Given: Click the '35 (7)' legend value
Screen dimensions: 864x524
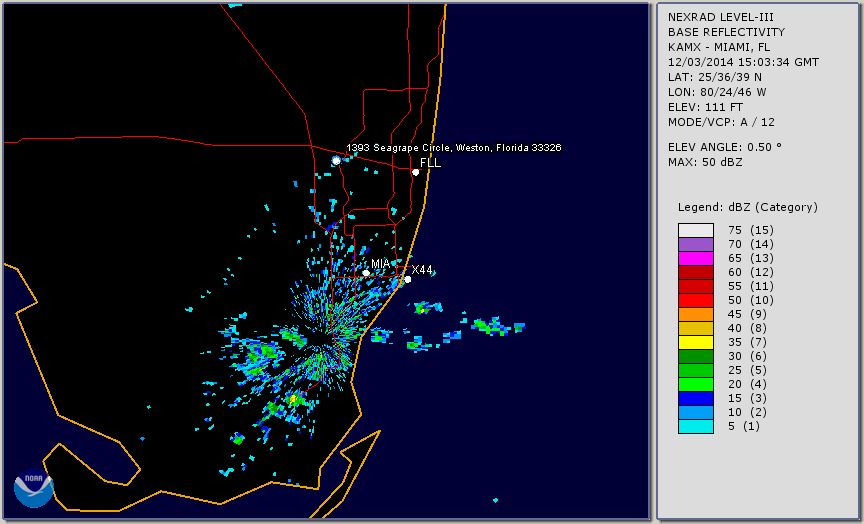Looking at the screenshot, I should [747, 342].
